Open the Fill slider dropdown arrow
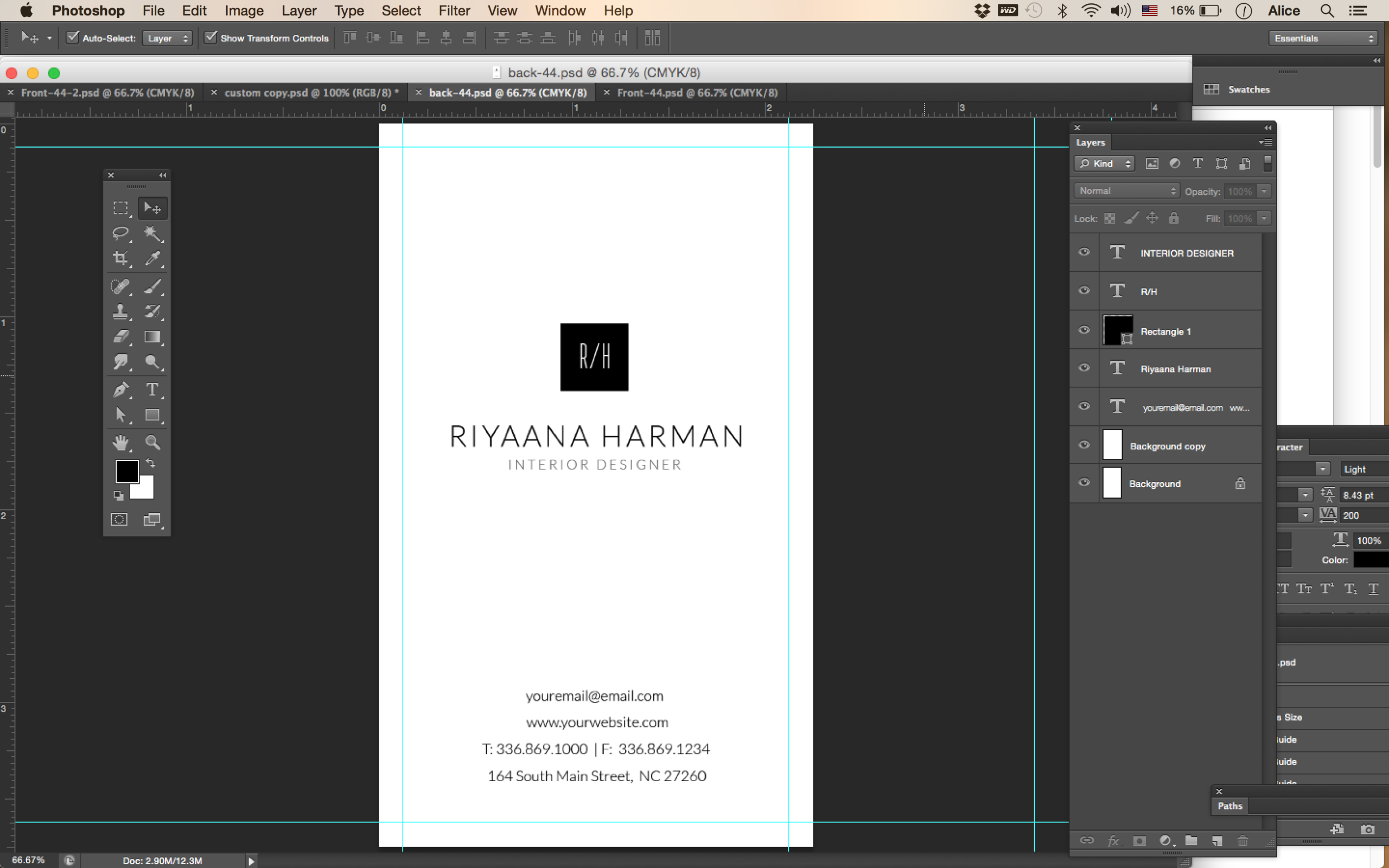 1264,218
